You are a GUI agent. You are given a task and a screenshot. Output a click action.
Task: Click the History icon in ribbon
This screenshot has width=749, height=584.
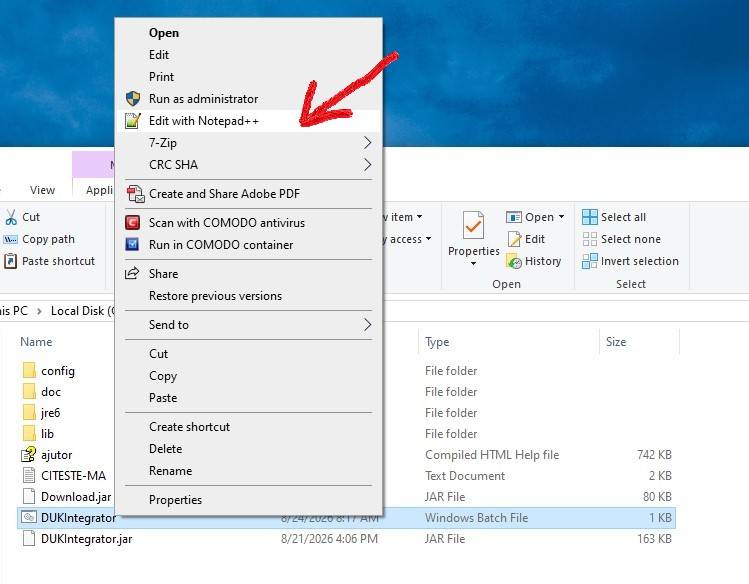[x=514, y=261]
